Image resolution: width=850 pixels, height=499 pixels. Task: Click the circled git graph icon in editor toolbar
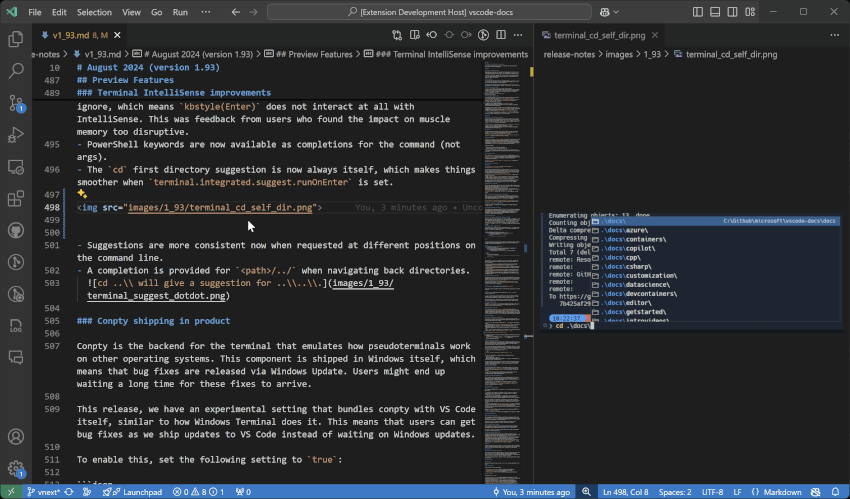click(x=484, y=35)
